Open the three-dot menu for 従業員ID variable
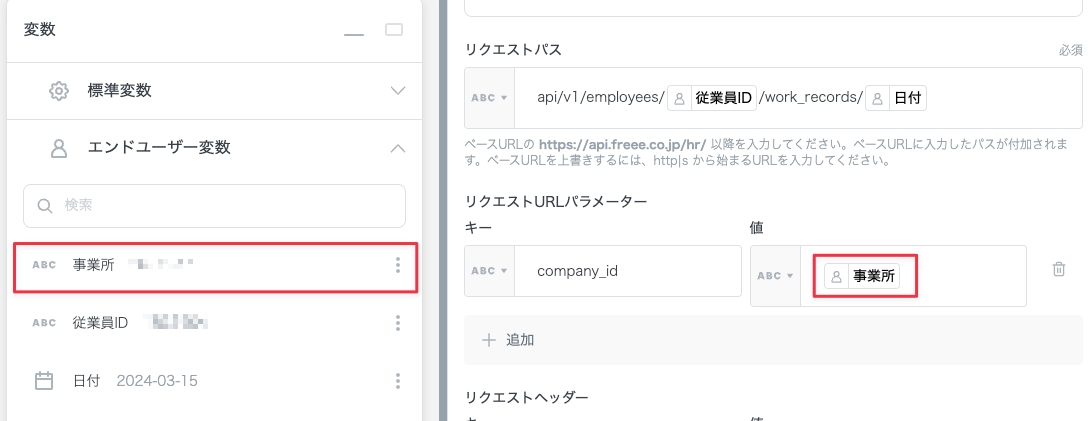This screenshot has width=1092, height=421. (x=398, y=323)
